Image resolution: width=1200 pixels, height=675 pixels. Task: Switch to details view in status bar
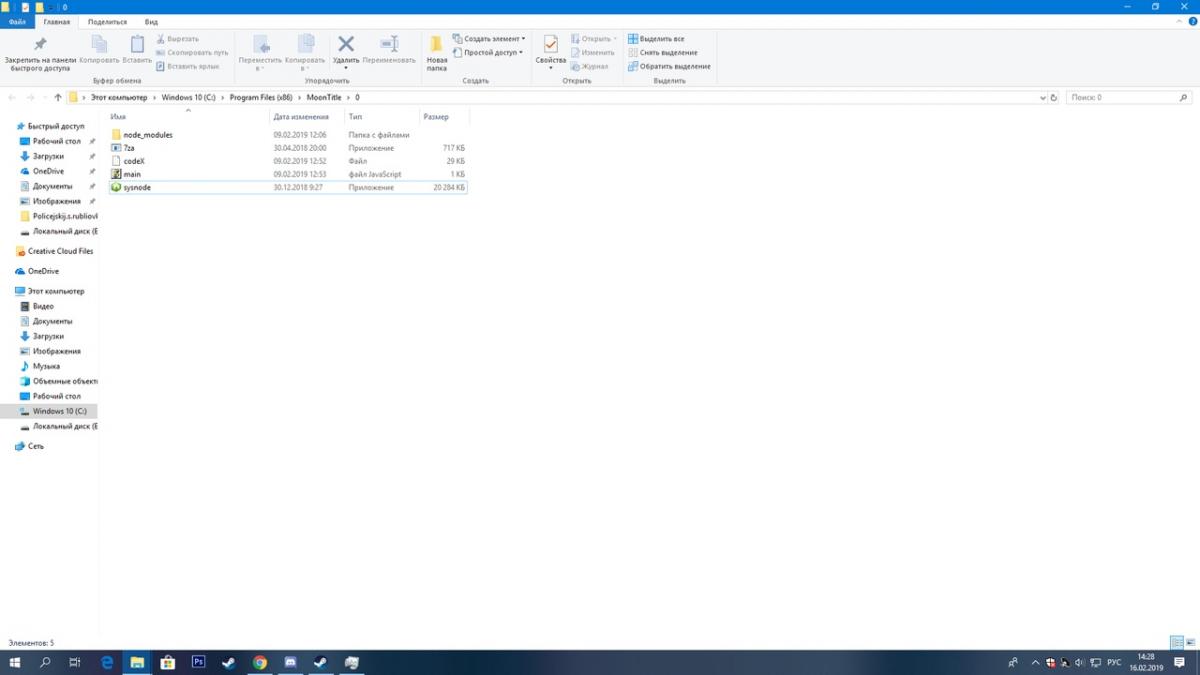pos(1176,642)
